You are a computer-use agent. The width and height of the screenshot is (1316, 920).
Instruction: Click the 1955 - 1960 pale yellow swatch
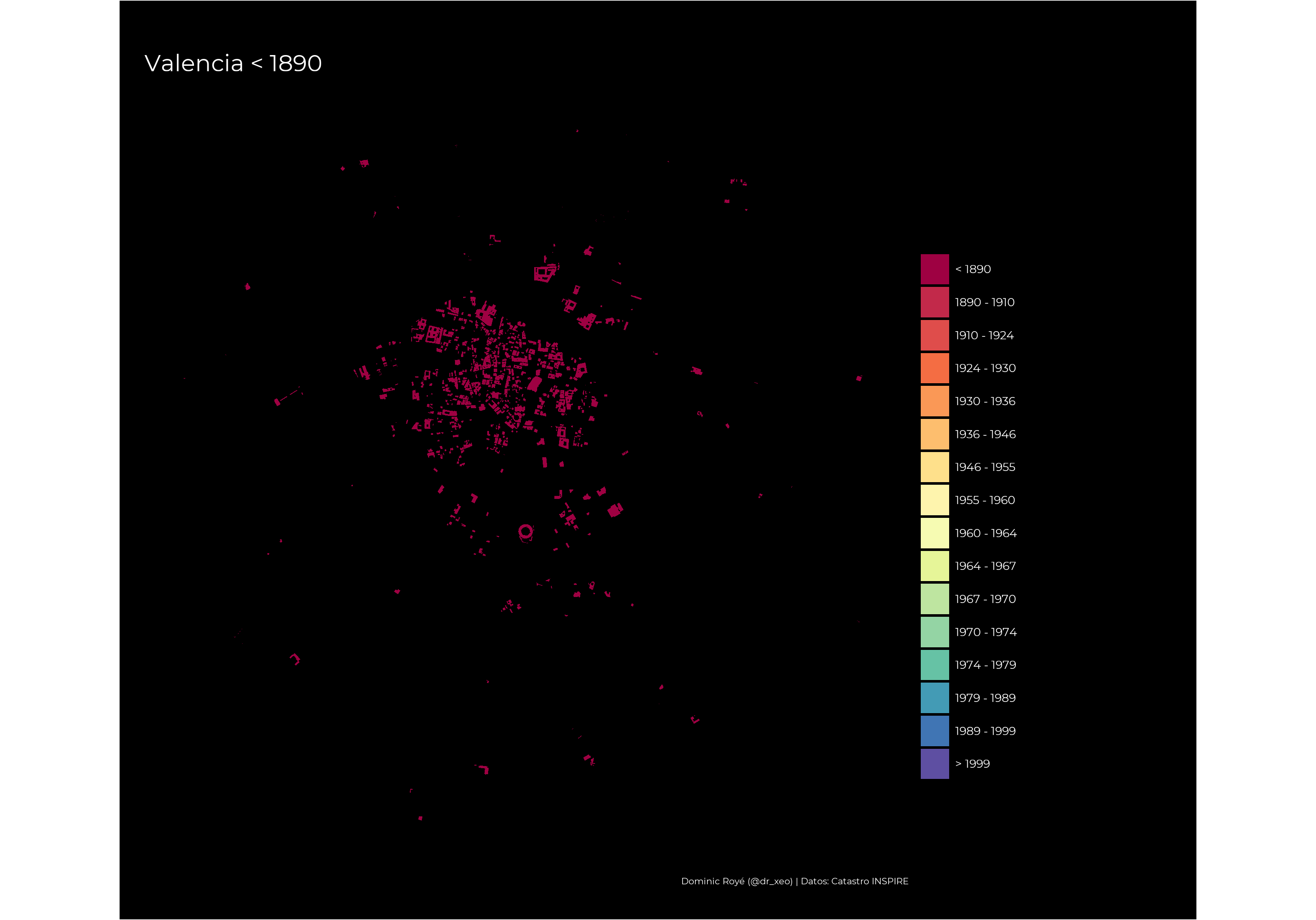point(934,500)
